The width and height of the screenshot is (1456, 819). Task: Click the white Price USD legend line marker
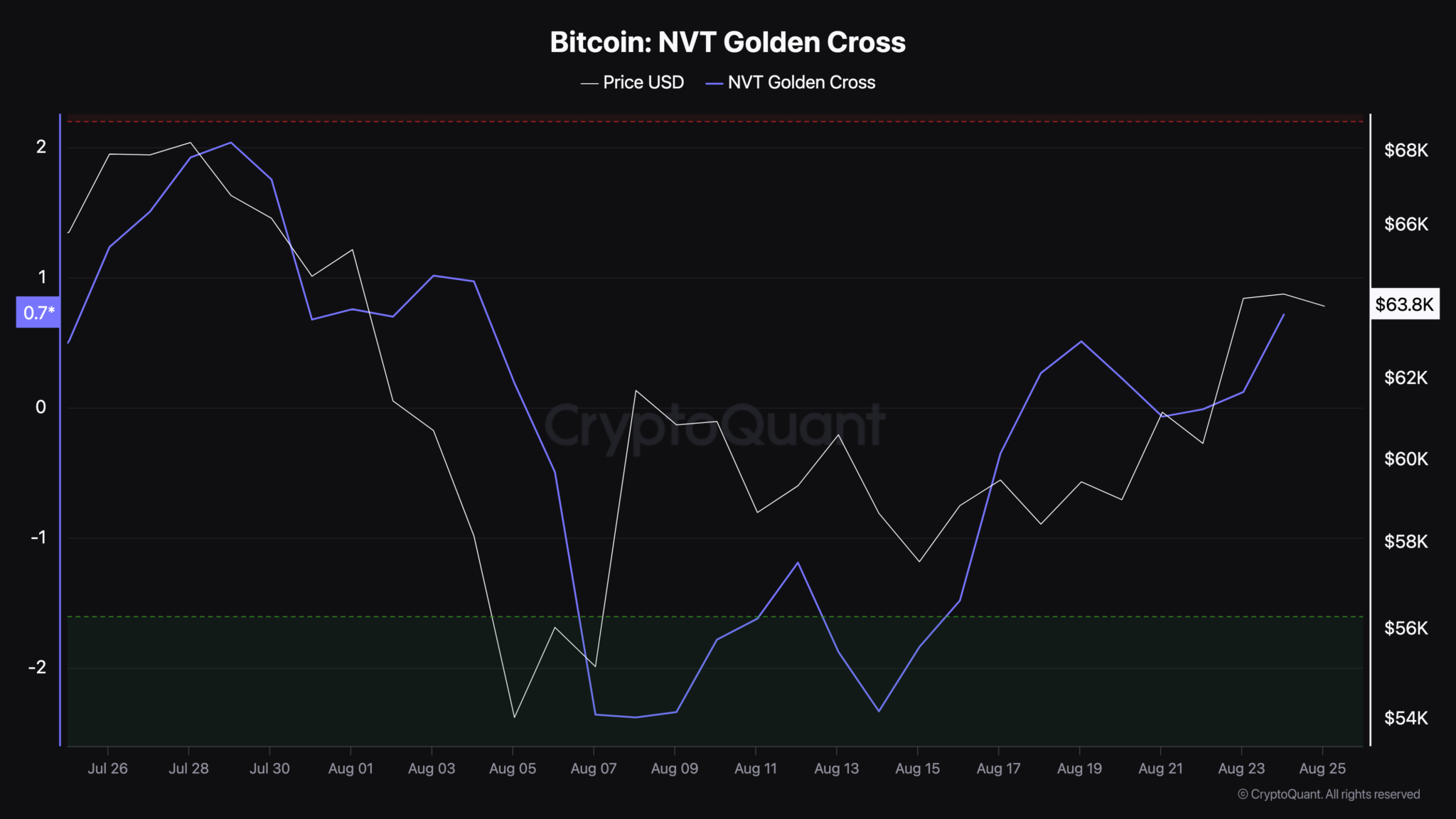coord(589,83)
